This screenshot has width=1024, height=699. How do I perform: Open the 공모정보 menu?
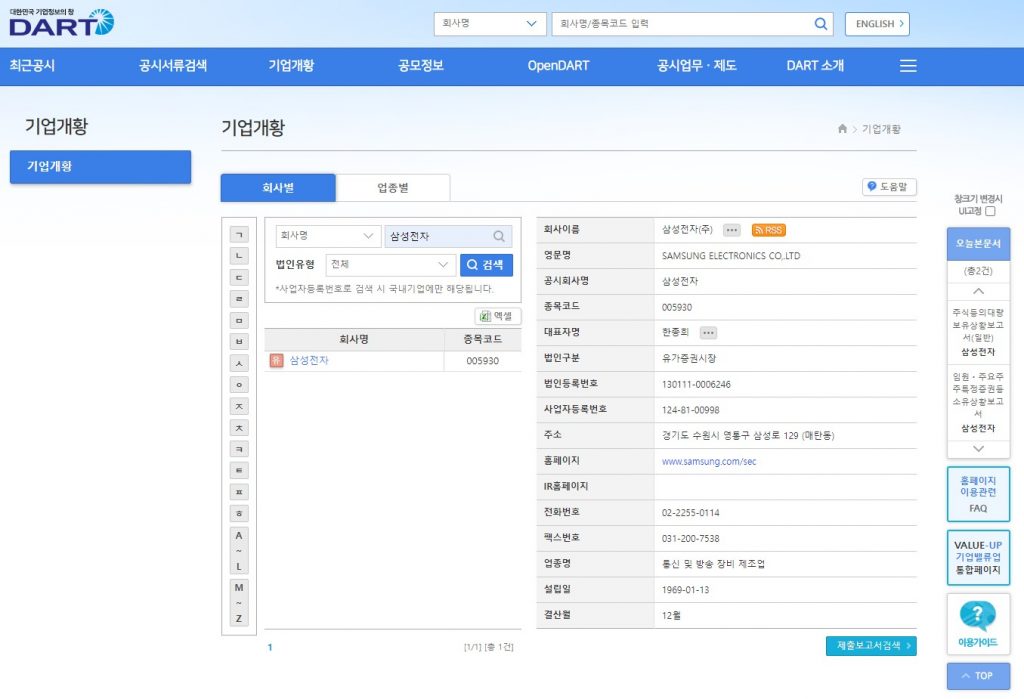(x=421, y=65)
